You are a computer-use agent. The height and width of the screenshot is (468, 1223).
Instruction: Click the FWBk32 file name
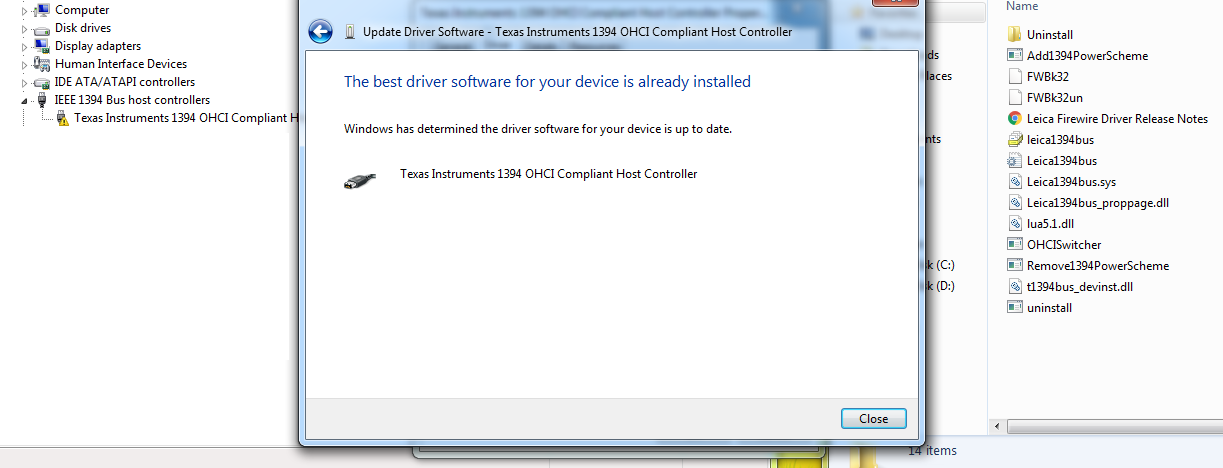(1049, 77)
